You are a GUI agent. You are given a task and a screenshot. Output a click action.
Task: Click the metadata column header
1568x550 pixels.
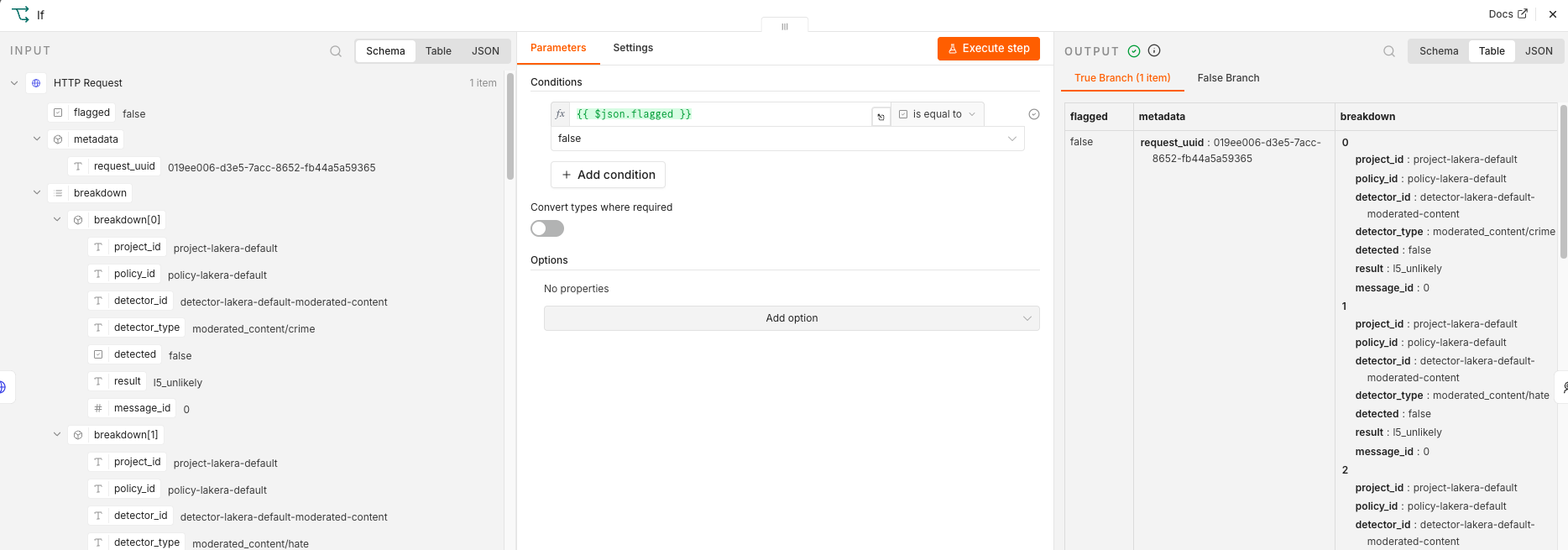1234,117
